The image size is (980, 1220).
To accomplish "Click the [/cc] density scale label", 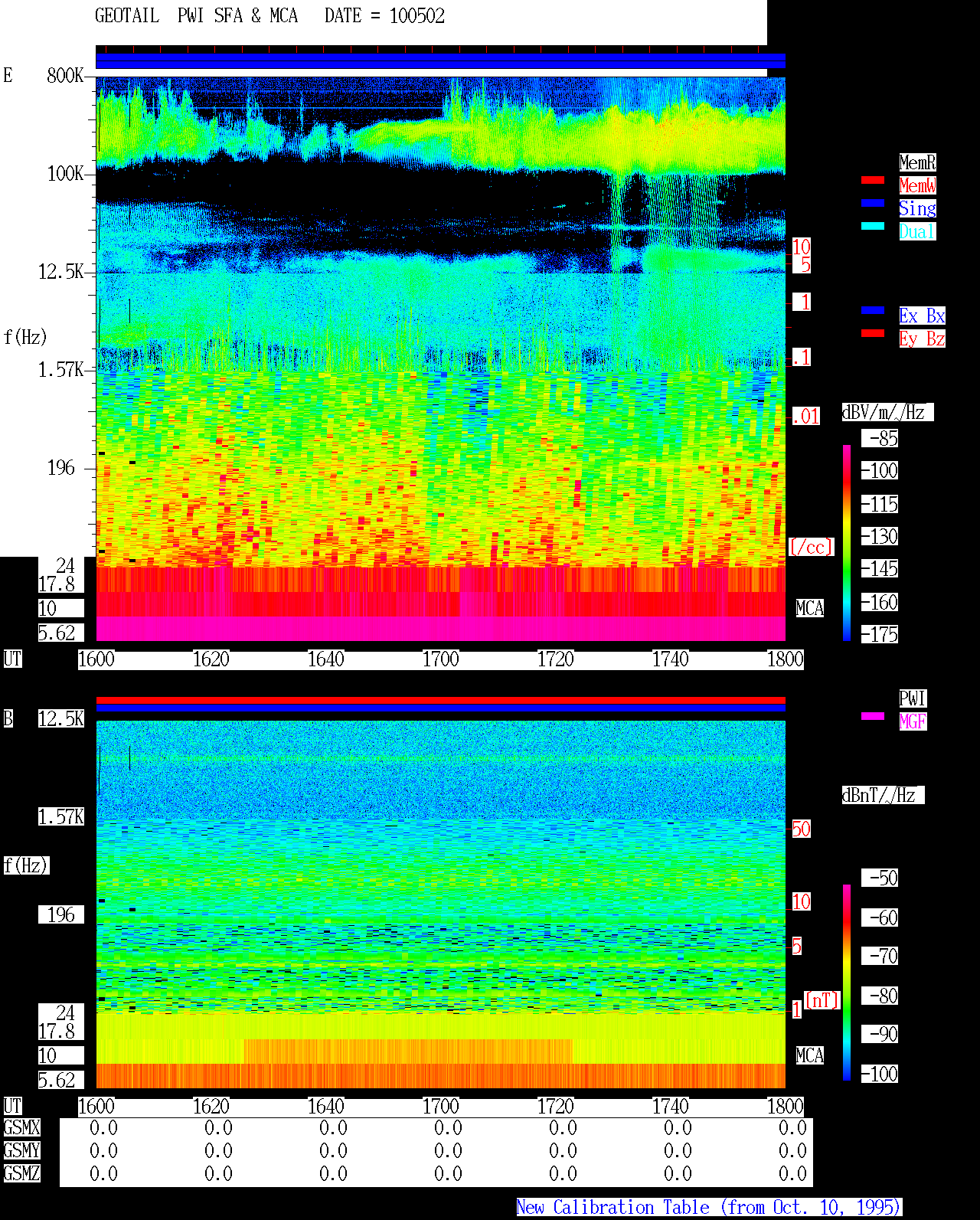I will tap(811, 548).
